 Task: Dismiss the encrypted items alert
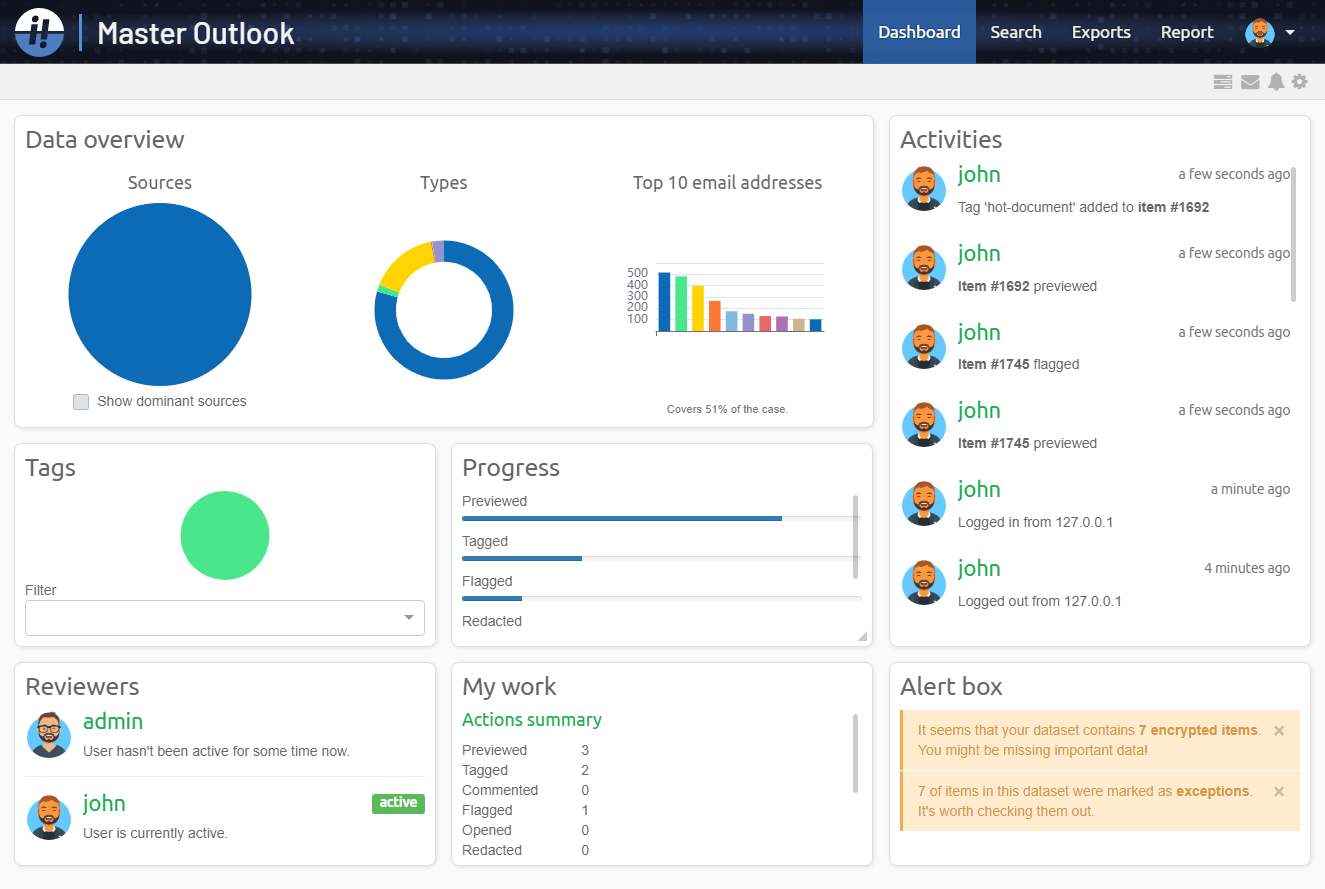tap(1279, 731)
